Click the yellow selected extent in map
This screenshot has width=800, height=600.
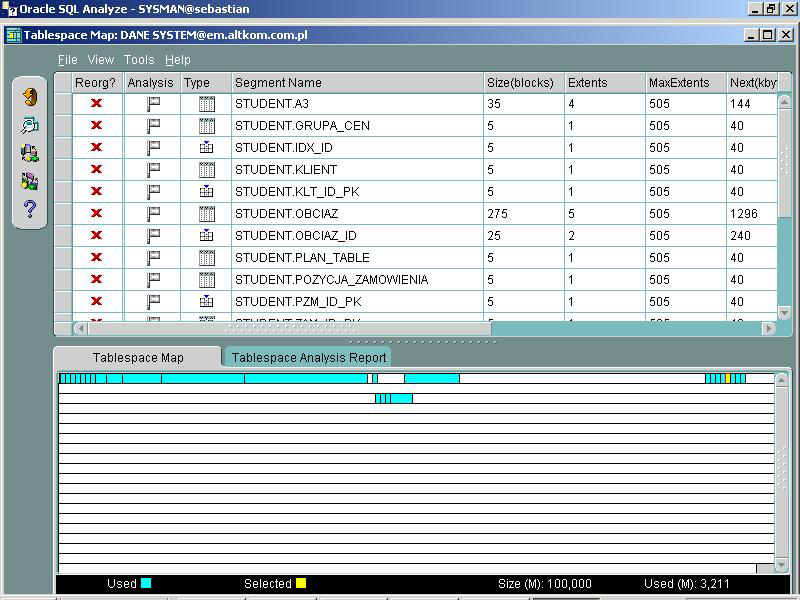pos(728,379)
